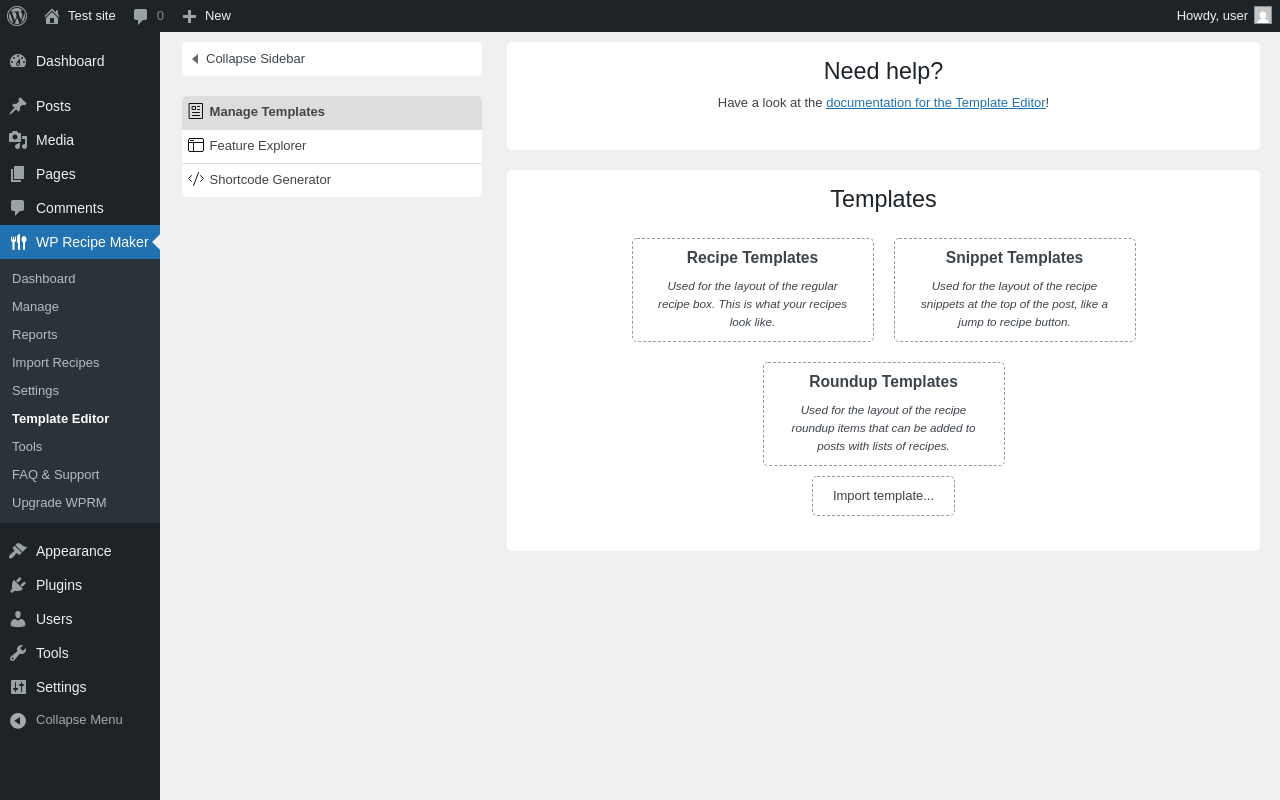The height and width of the screenshot is (800, 1280).
Task: Click the Plugins plug icon
Action: pos(18,585)
